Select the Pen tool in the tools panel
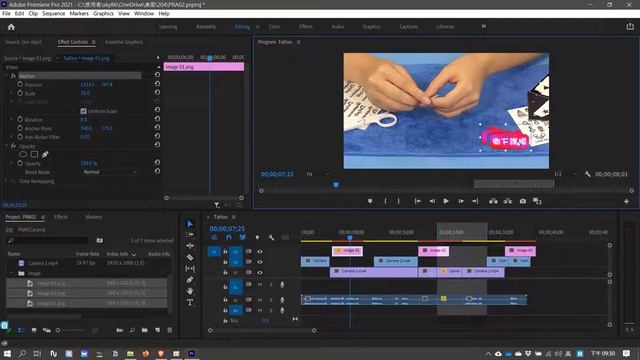Image resolution: width=640 pixels, height=360 pixels. tap(190, 280)
